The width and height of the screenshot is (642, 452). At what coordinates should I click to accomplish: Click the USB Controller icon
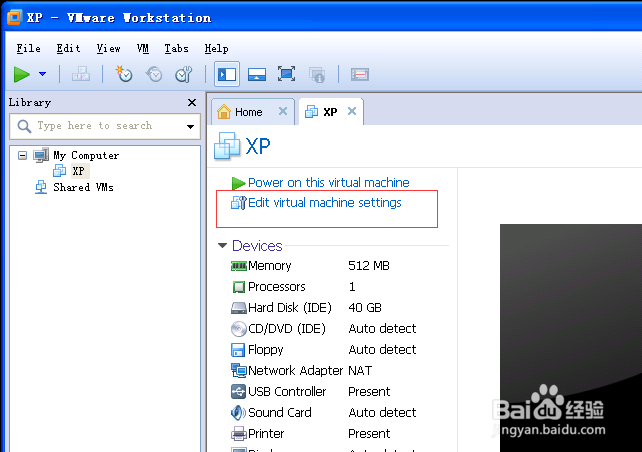(238, 392)
